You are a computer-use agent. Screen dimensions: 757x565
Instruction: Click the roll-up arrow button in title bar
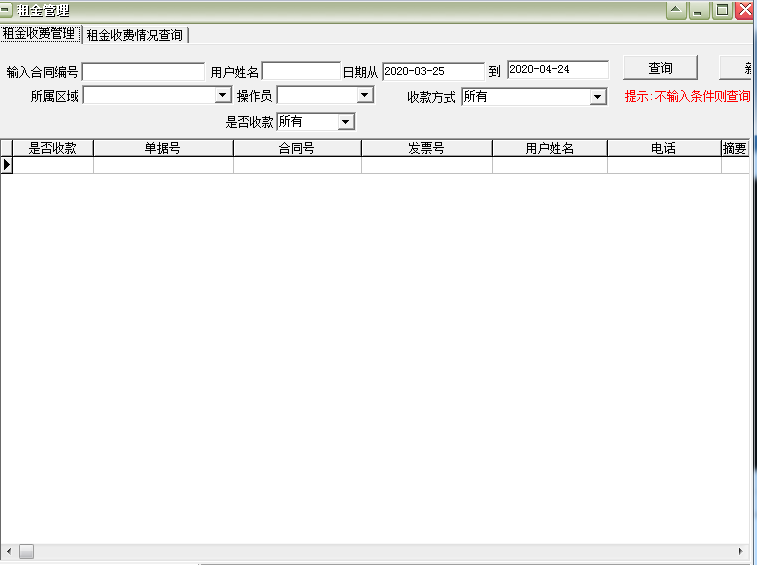tap(676, 10)
